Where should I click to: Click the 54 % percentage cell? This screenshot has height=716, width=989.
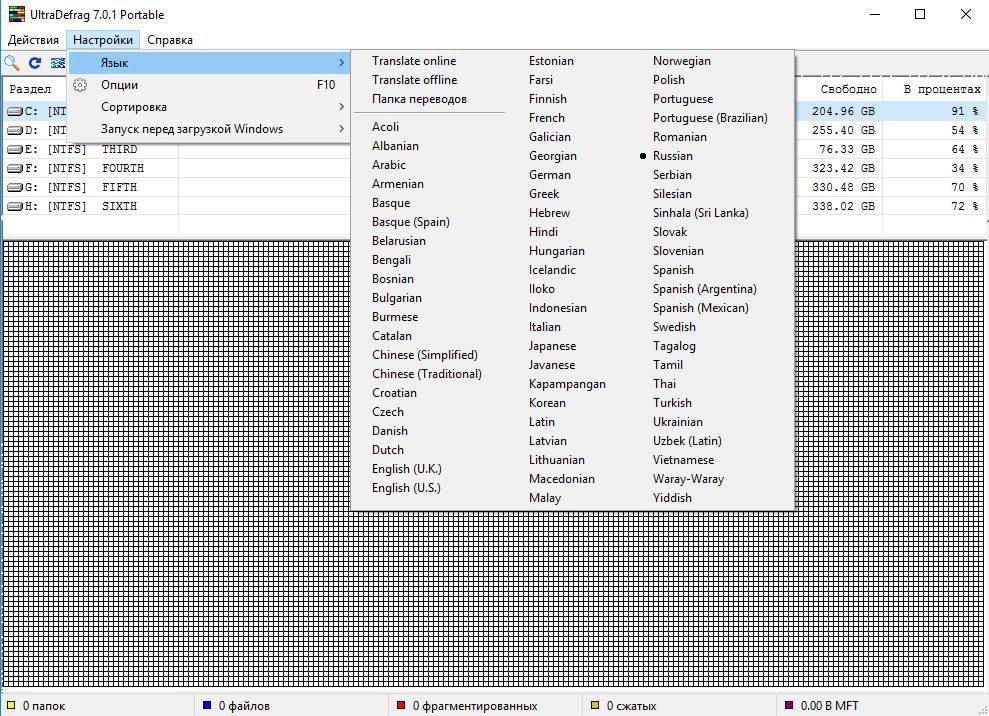coord(964,131)
